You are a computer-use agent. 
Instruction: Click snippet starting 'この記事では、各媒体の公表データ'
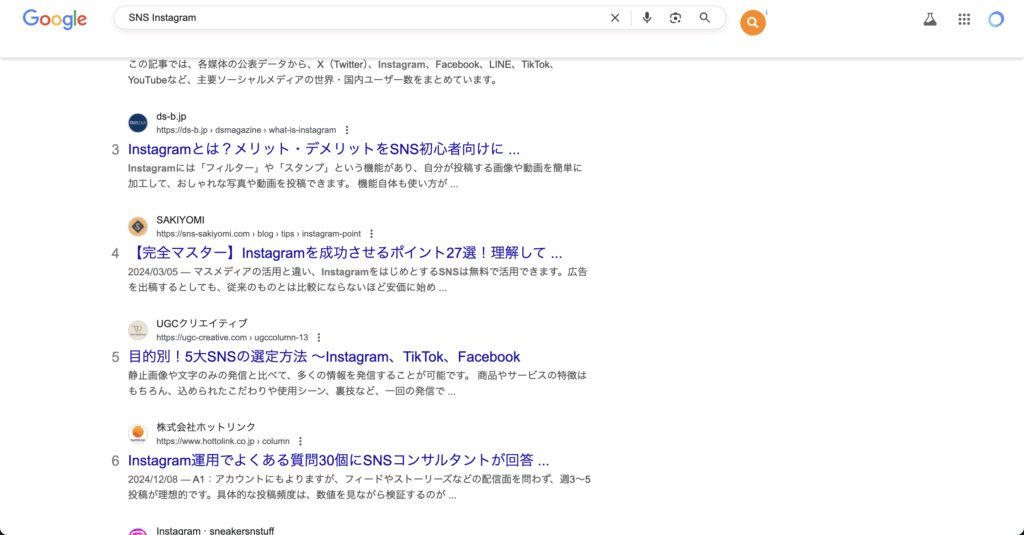coord(343,73)
